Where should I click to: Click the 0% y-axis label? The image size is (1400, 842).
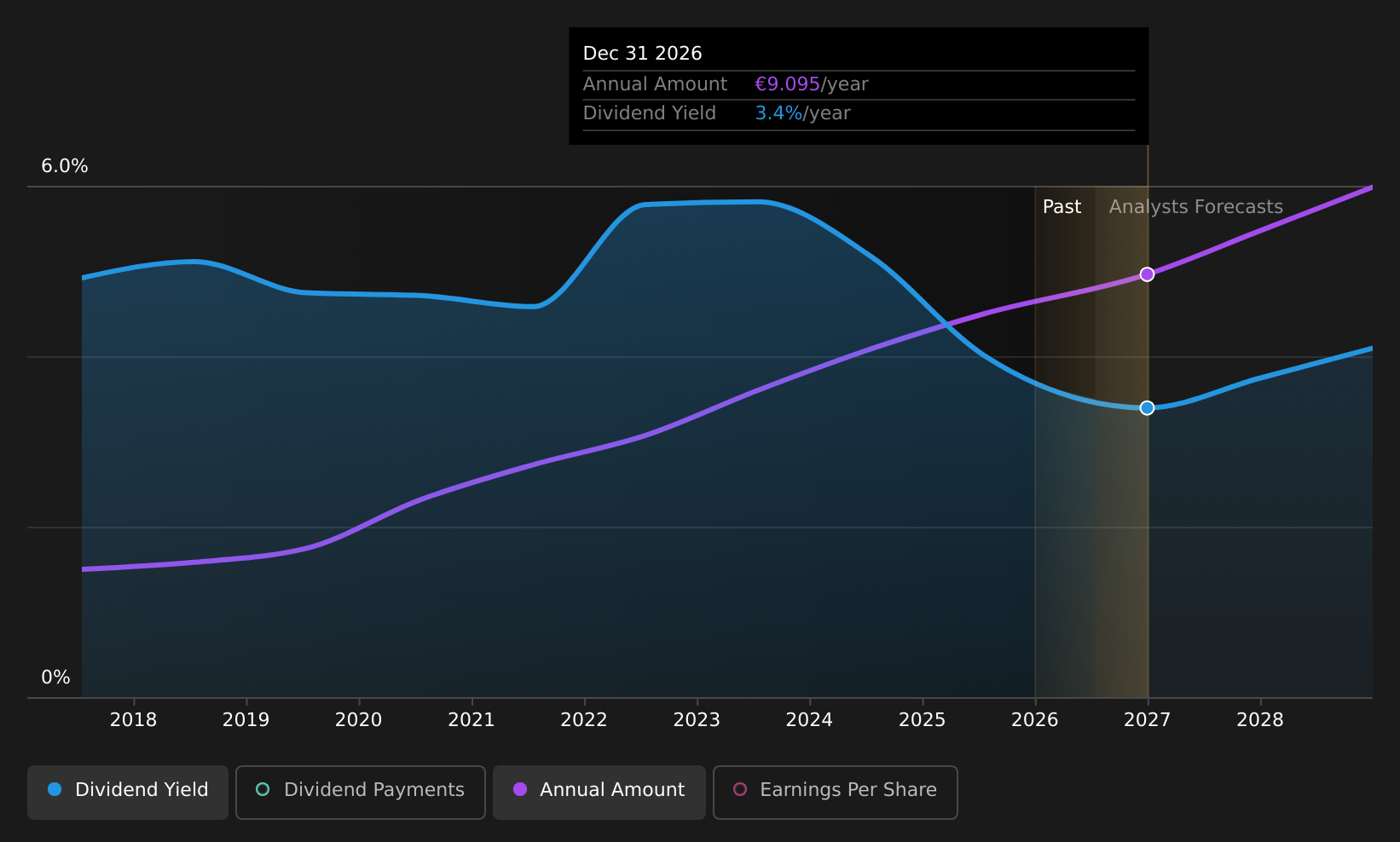tap(55, 678)
